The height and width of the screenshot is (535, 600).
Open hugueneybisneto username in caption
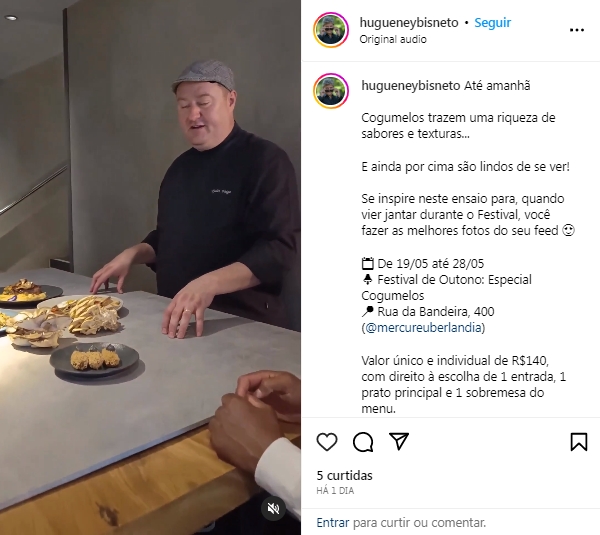[x=411, y=86]
